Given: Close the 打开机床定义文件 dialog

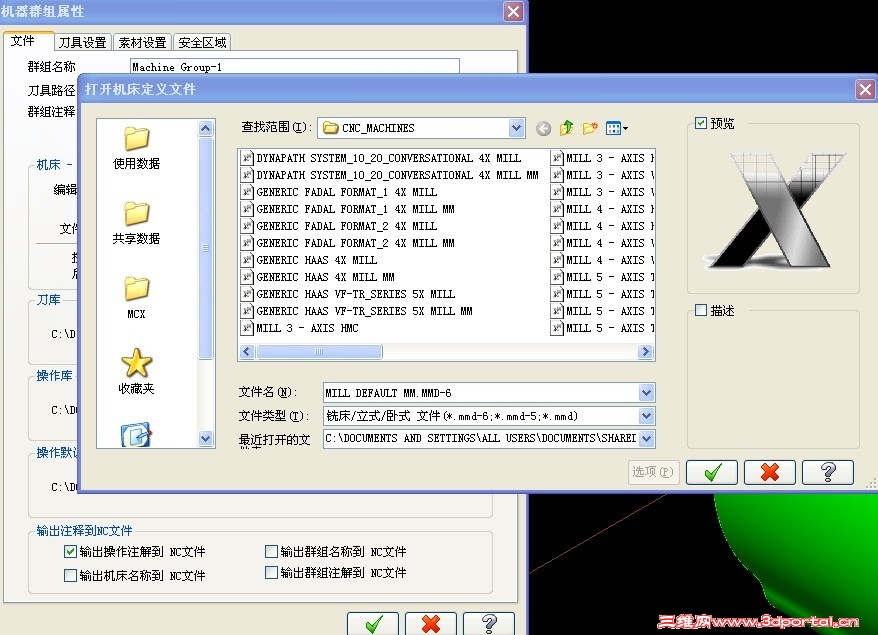Looking at the screenshot, I should click(x=865, y=89).
